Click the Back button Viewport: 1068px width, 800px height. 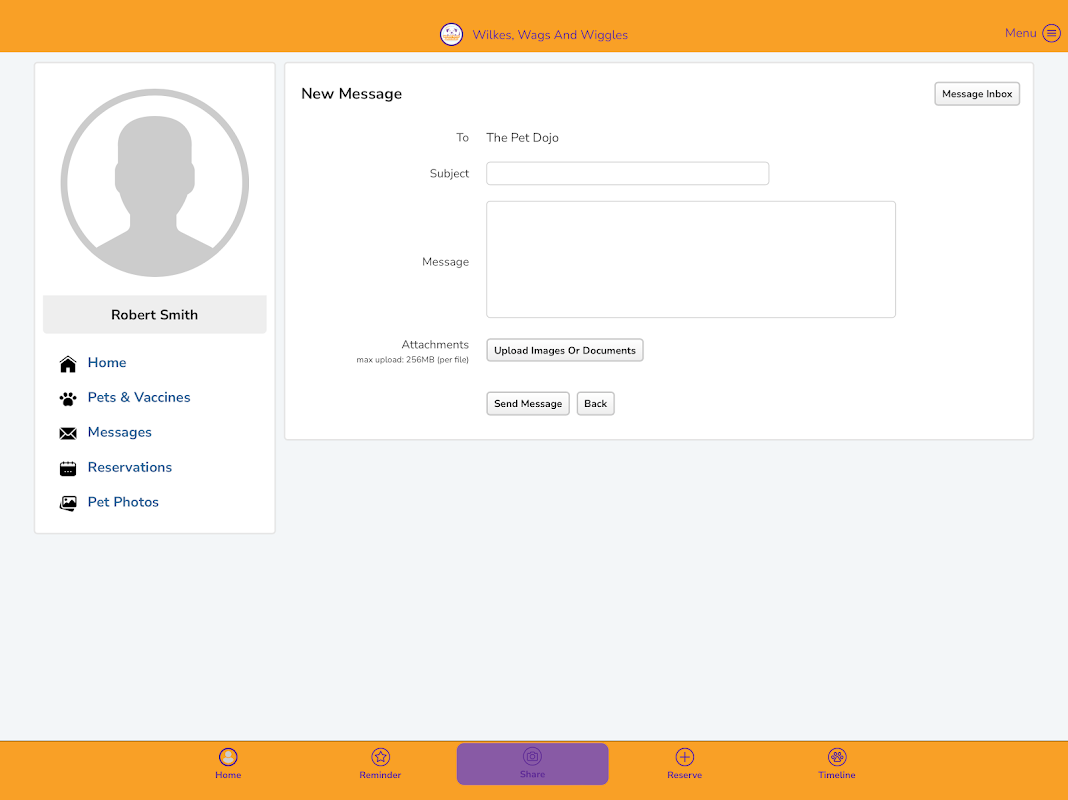tap(595, 403)
